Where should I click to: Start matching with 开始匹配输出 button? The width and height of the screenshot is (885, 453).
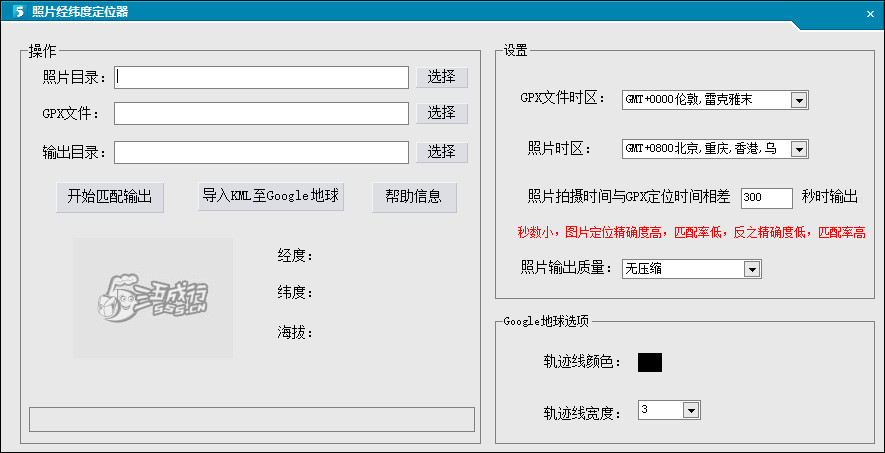click(x=110, y=197)
